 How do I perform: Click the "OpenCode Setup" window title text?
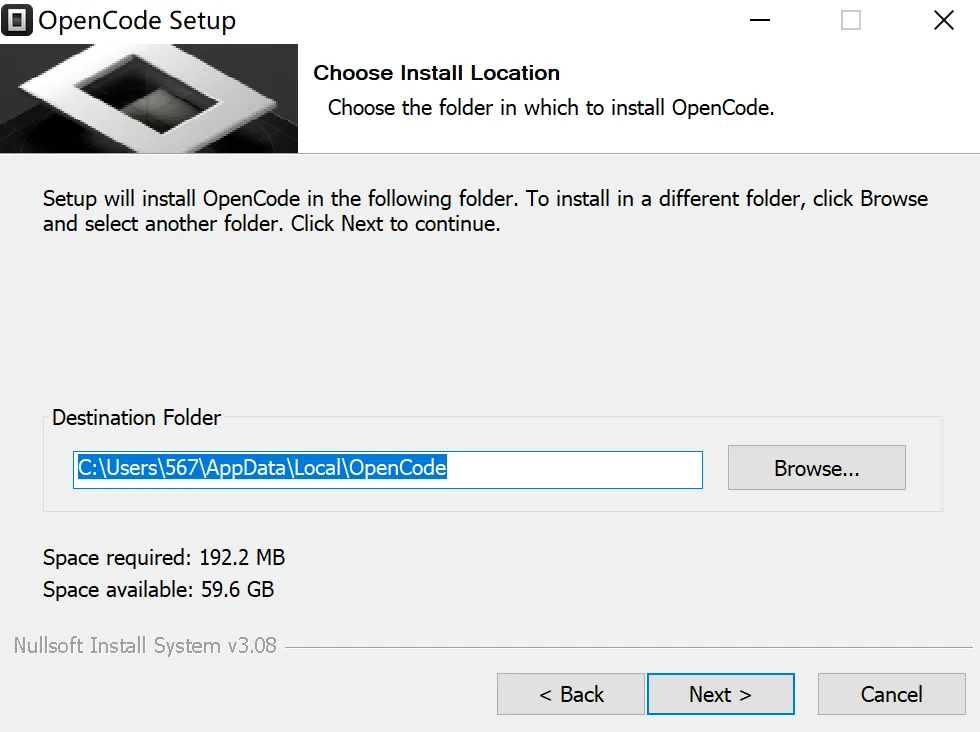[138, 20]
